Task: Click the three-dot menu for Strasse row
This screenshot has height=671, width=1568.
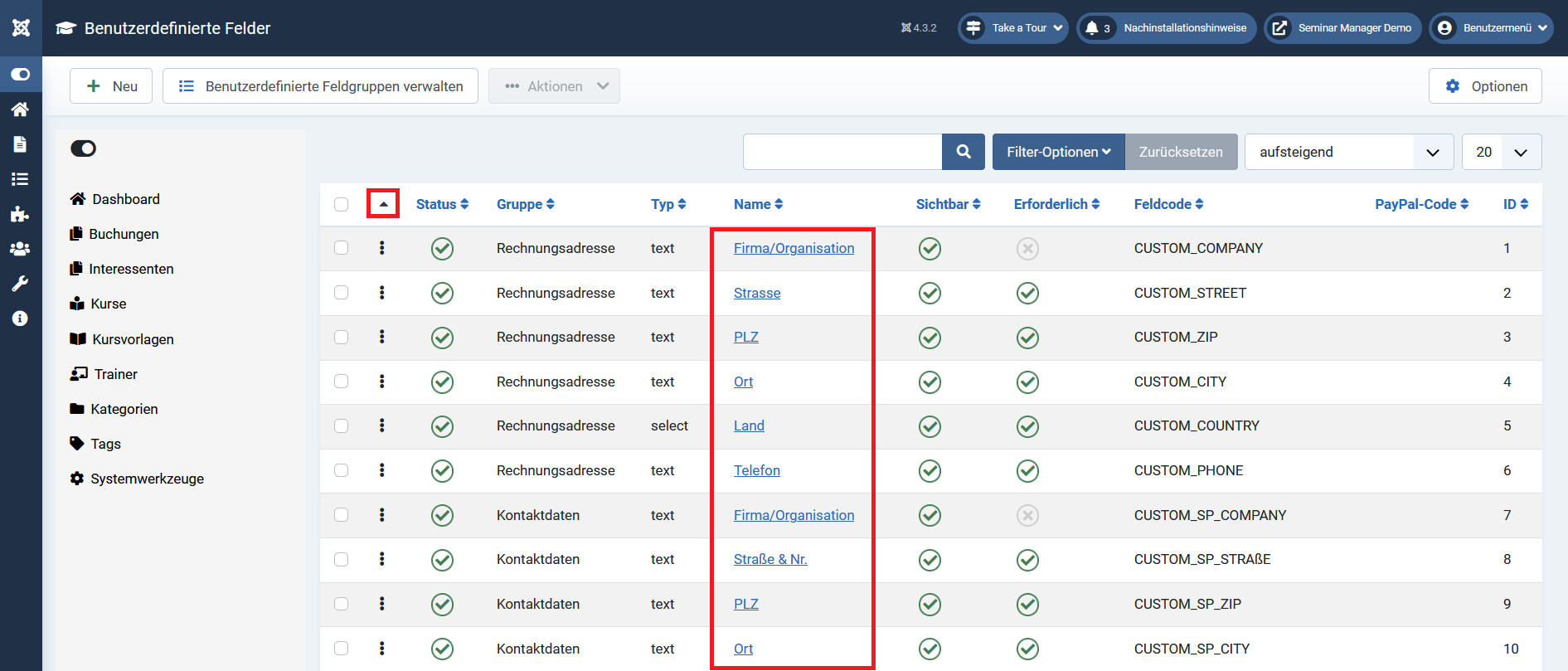Action: [x=382, y=293]
